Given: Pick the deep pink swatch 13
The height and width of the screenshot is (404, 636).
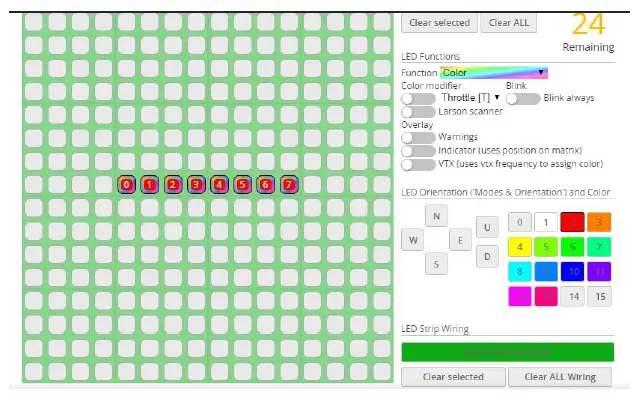Looking at the screenshot, I should coord(546,297).
